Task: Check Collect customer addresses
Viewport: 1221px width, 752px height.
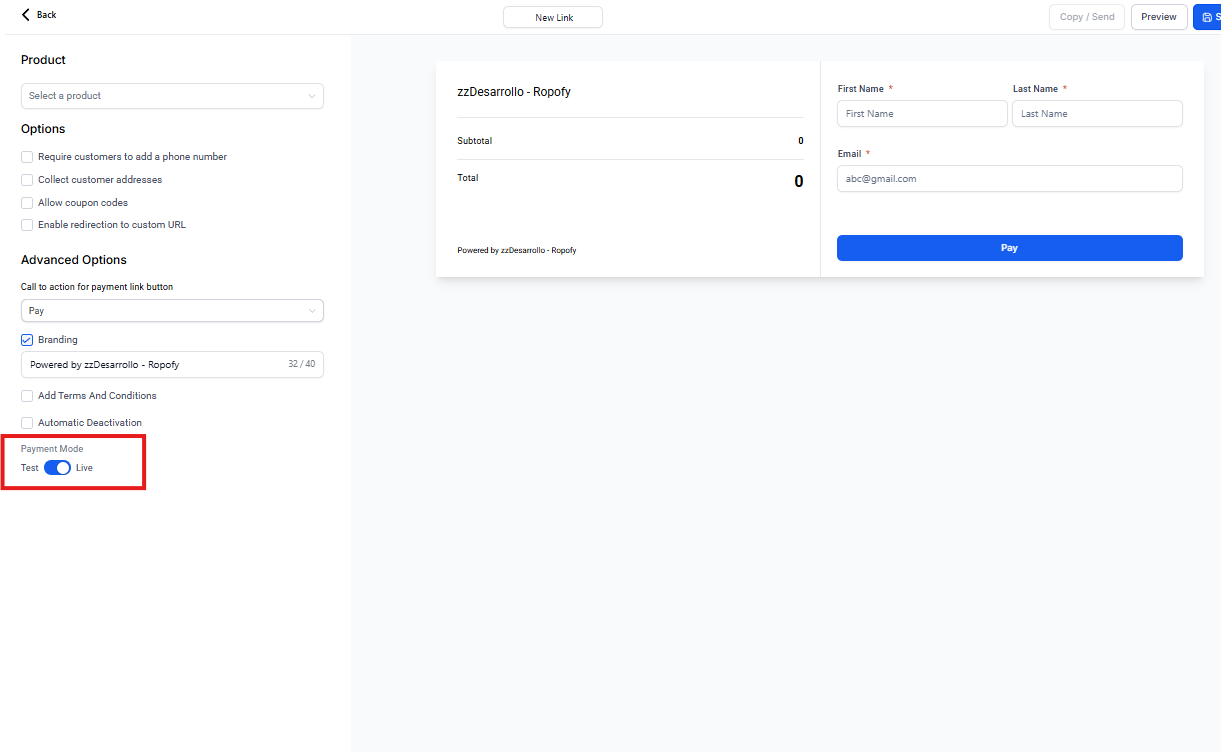Action: coord(27,180)
